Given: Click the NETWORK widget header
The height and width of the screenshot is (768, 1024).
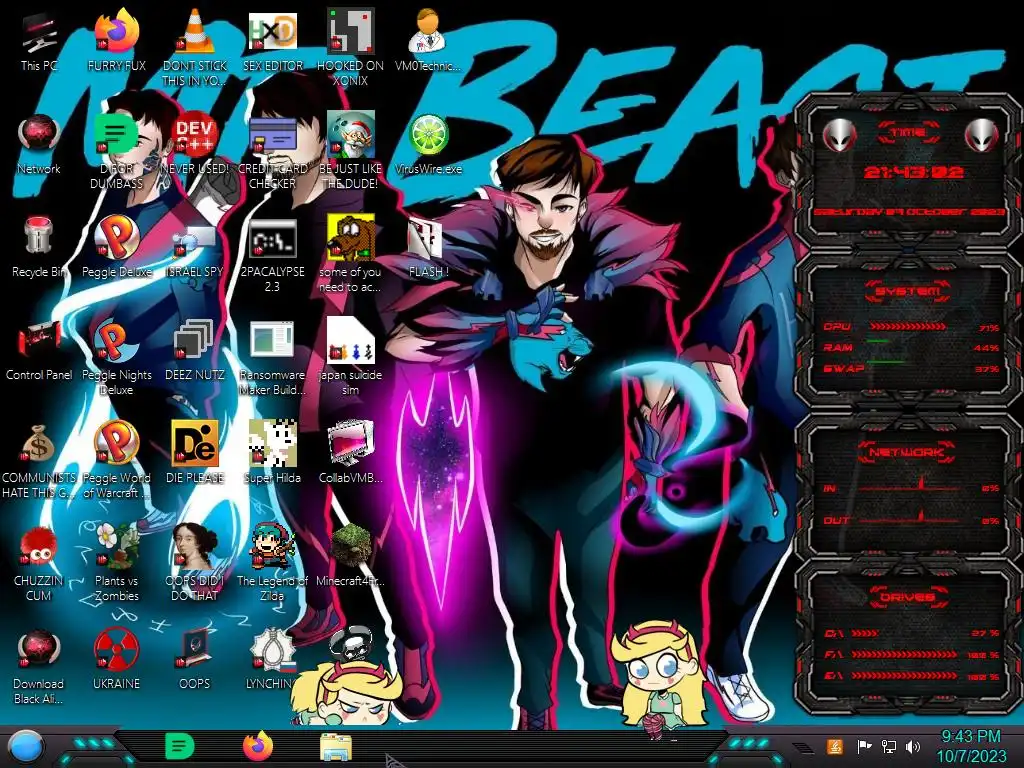Looking at the screenshot, I should pos(908,452).
